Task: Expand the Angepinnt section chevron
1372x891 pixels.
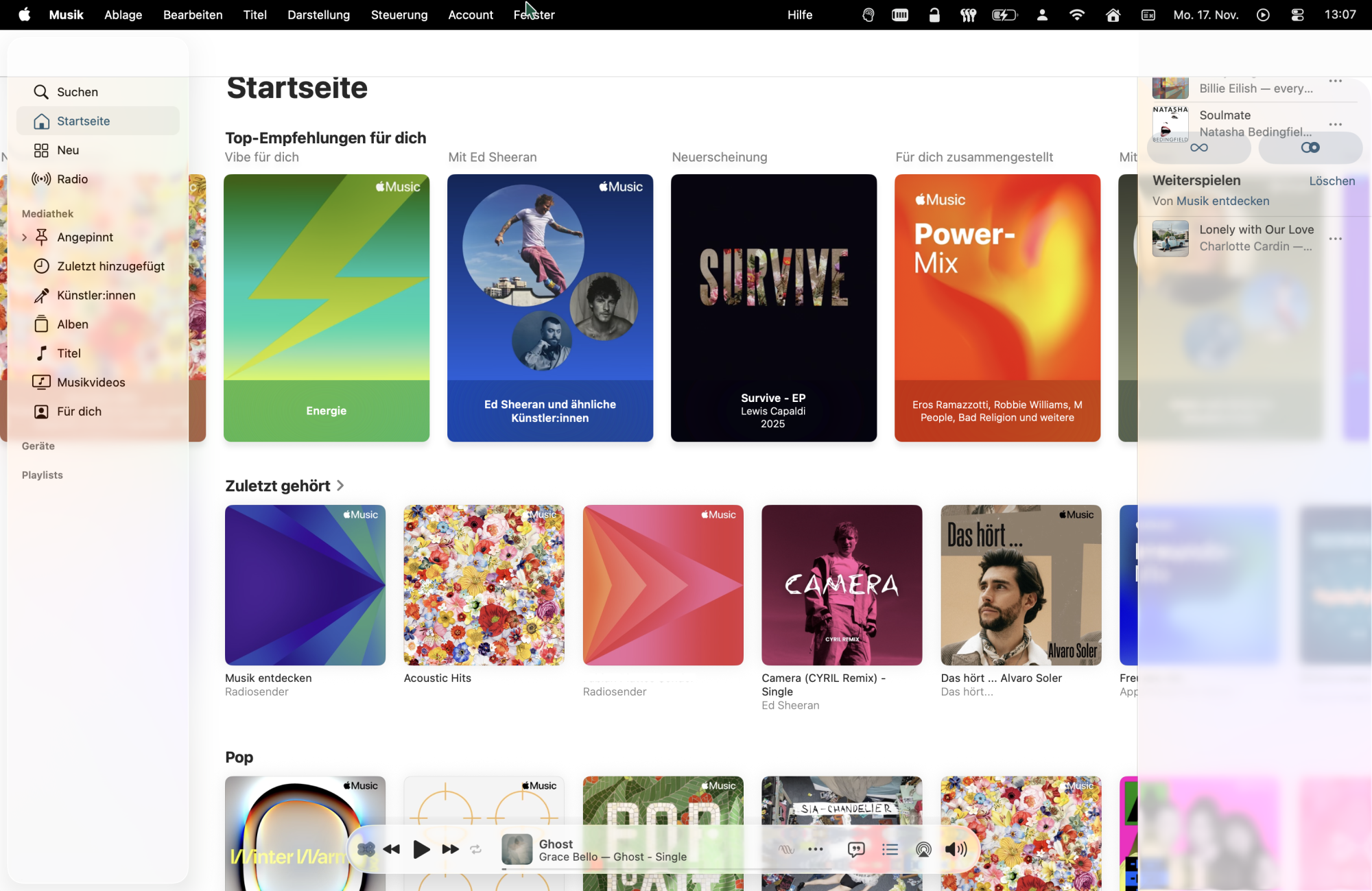Action: (25, 237)
